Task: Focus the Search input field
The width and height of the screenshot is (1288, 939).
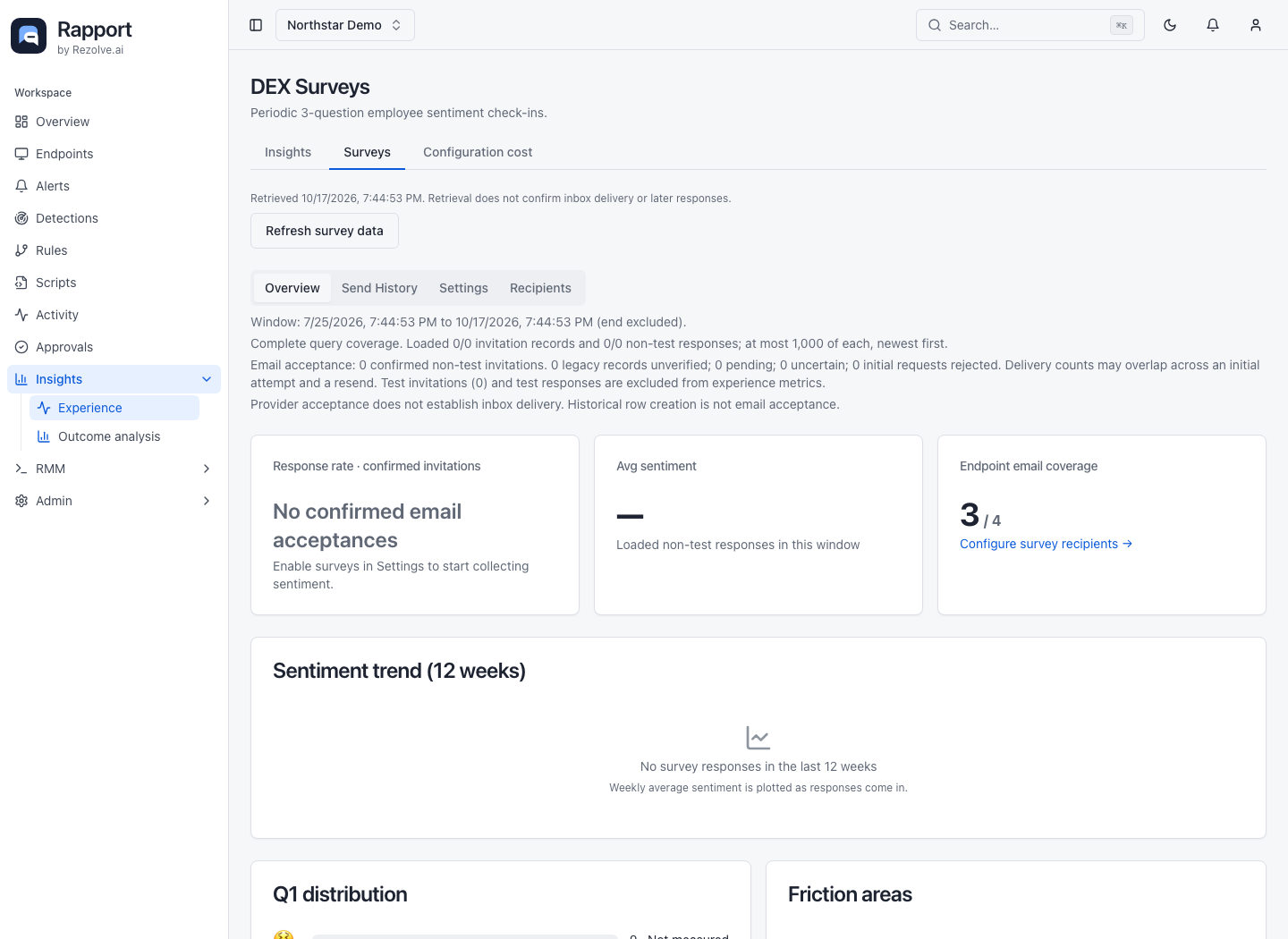Action: (1030, 25)
